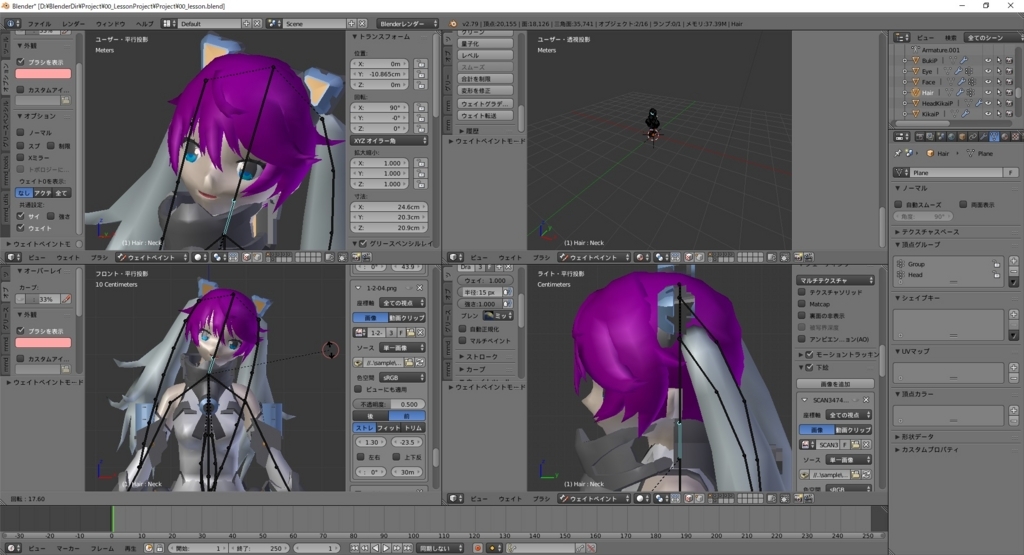Viewport: 1024px width, 555px height.
Task: Click the ウェイト転送 button
Action: click(485, 116)
